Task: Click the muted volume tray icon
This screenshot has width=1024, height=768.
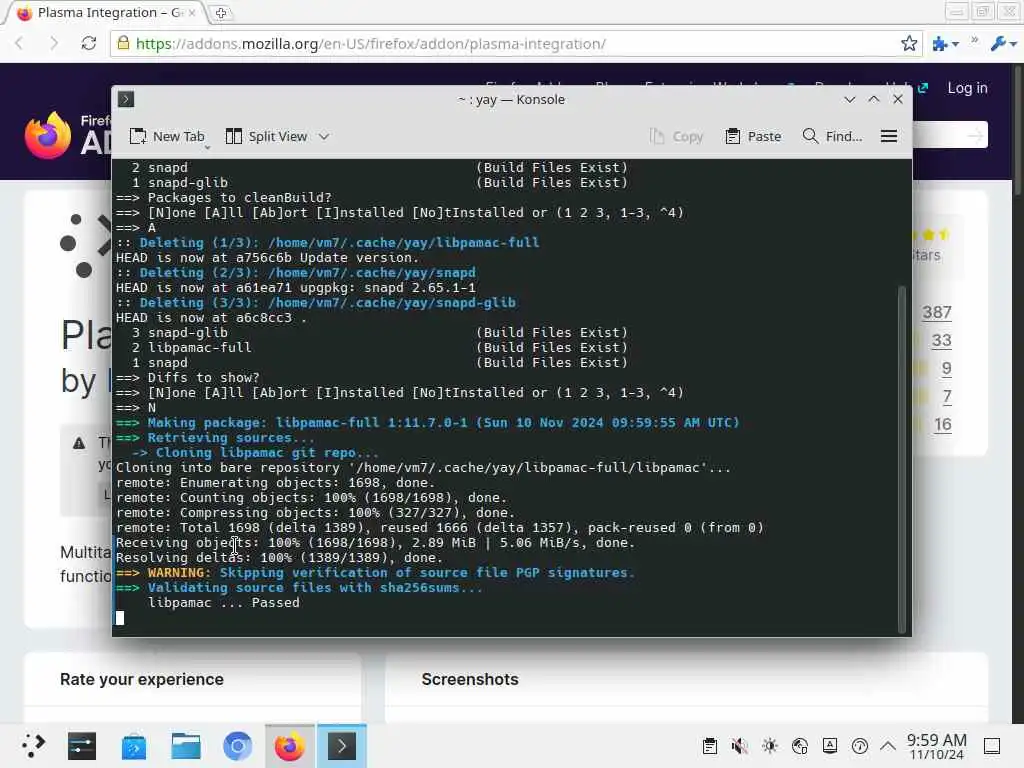Action: click(x=739, y=746)
